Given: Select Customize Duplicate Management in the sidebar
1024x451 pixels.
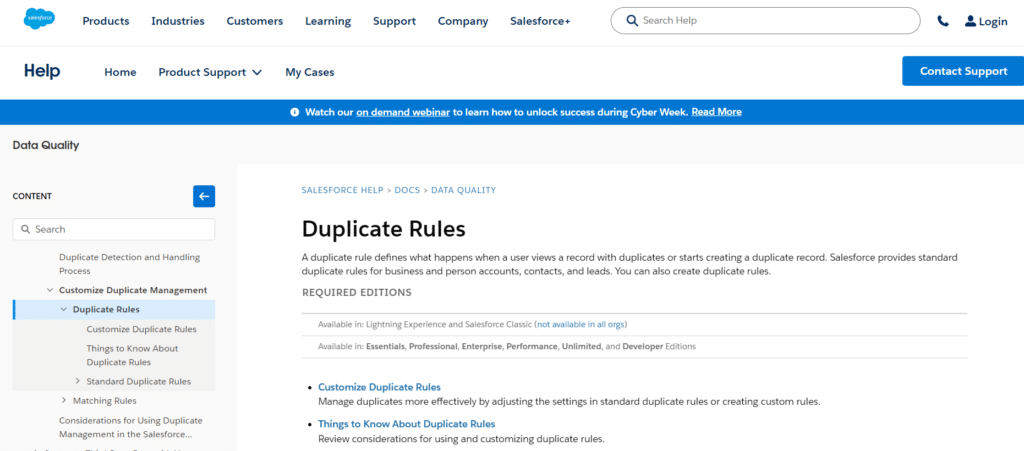Looking at the screenshot, I should pyautogui.click(x=133, y=290).
